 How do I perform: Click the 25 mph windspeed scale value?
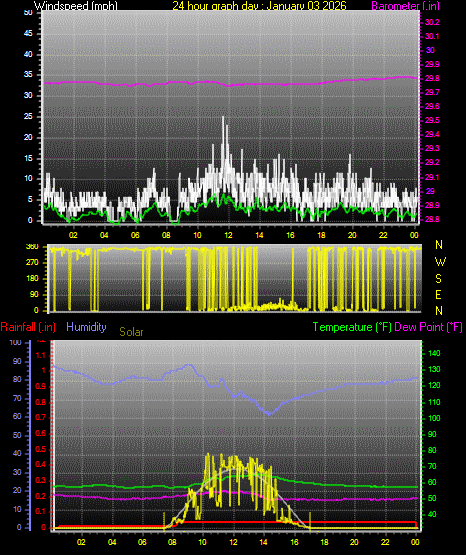coord(28,116)
